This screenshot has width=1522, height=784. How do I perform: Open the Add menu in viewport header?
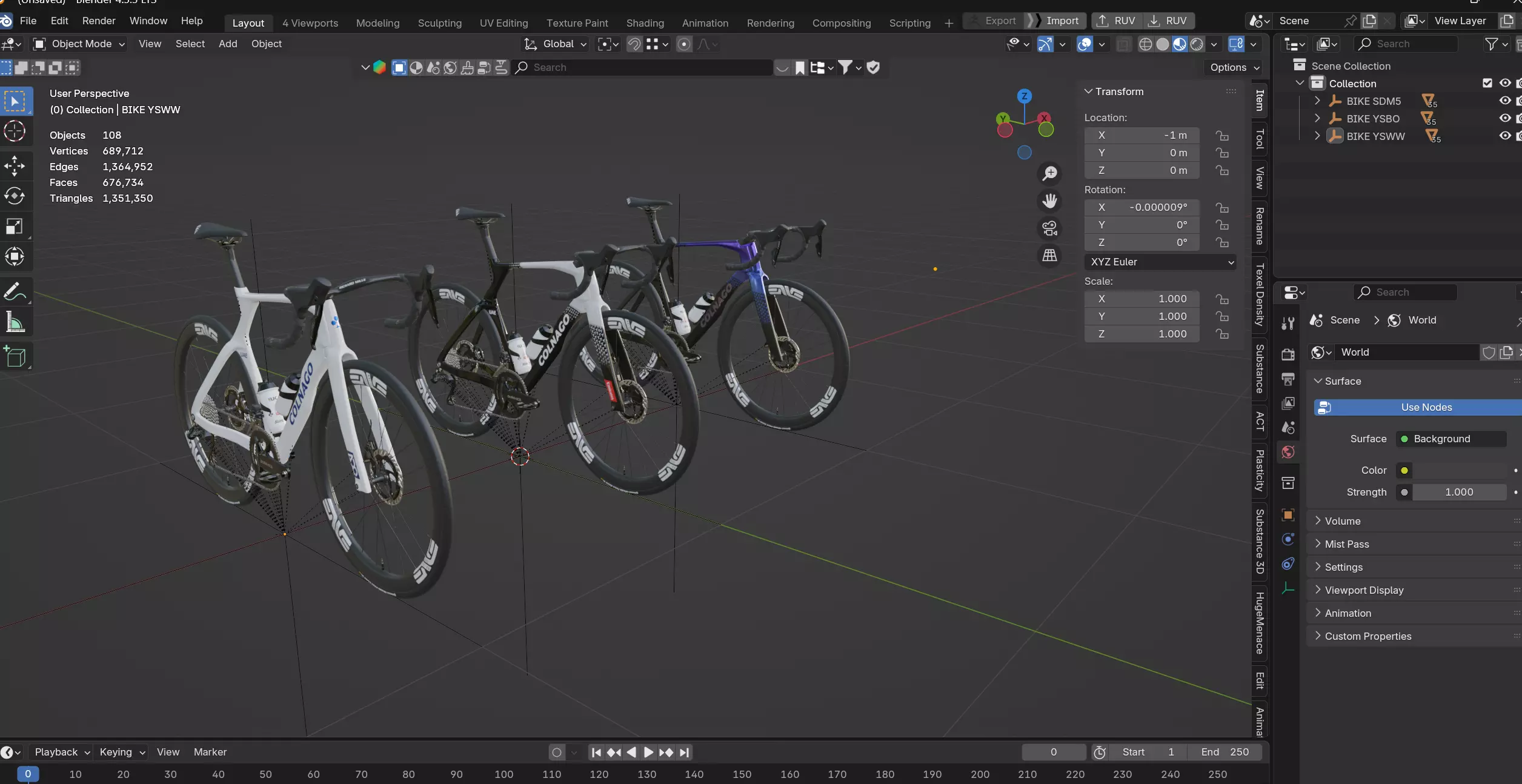[x=228, y=44]
